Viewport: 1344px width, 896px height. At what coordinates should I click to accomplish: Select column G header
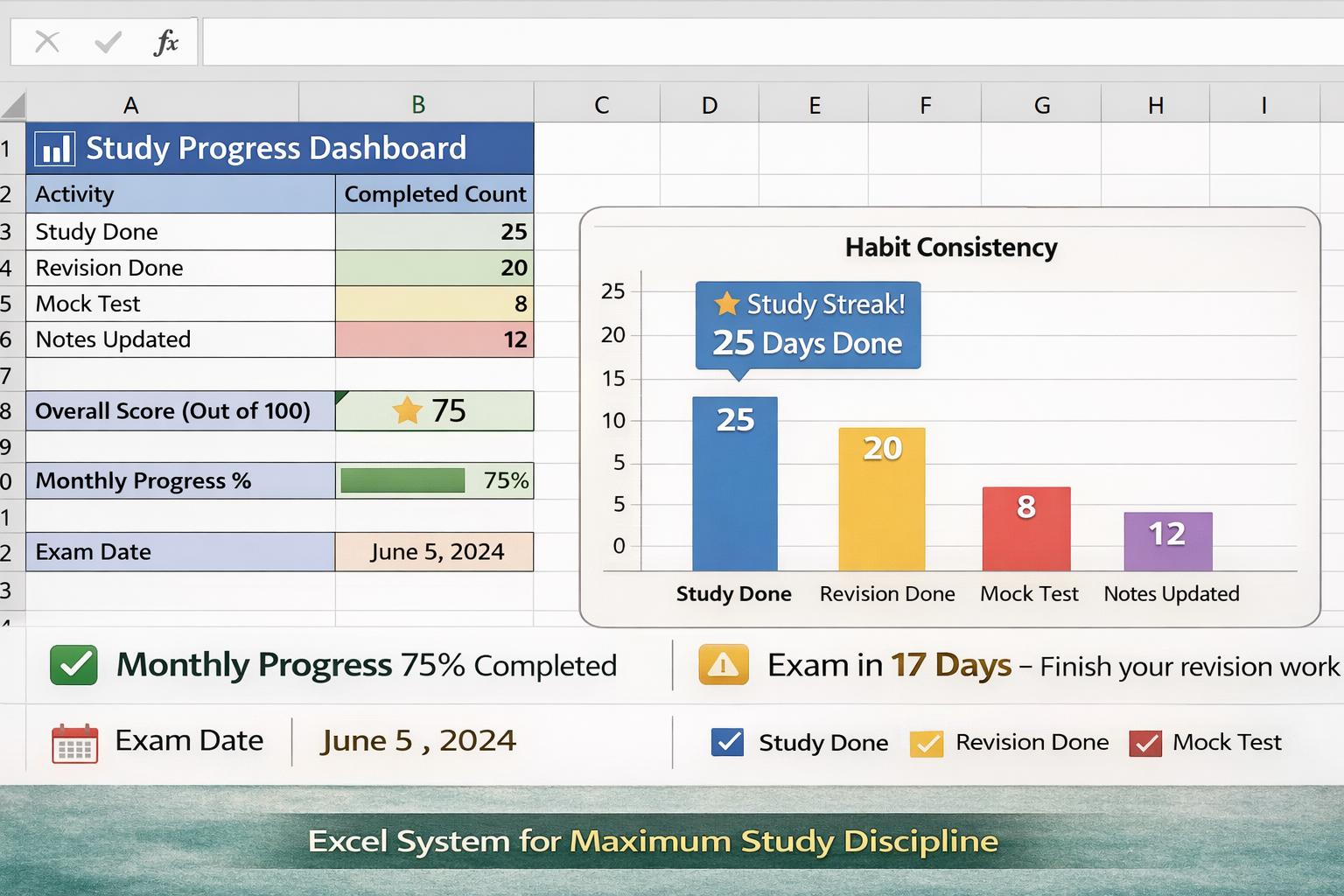[x=1041, y=105]
